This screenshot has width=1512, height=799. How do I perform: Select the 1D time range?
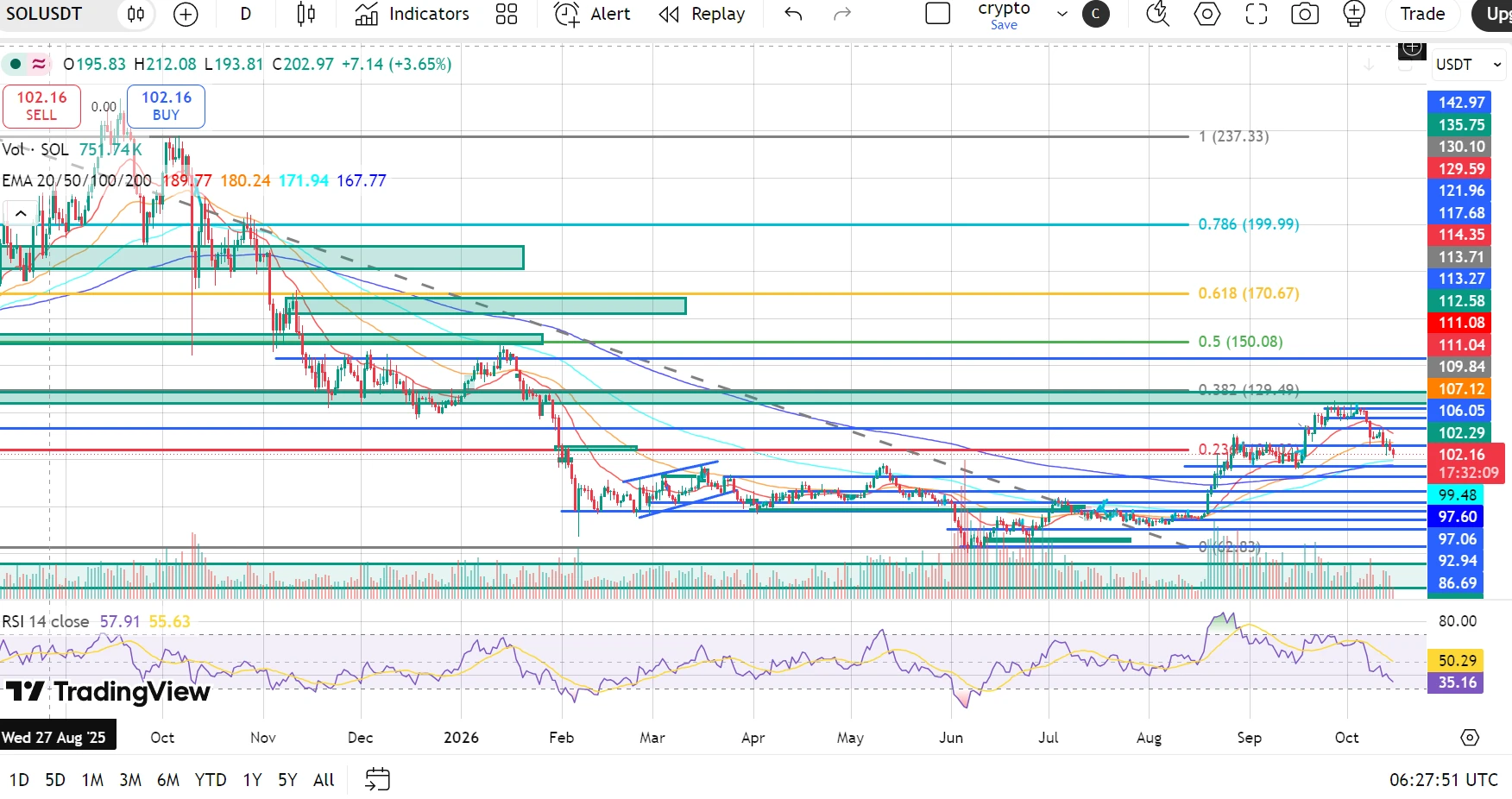pos(19,780)
